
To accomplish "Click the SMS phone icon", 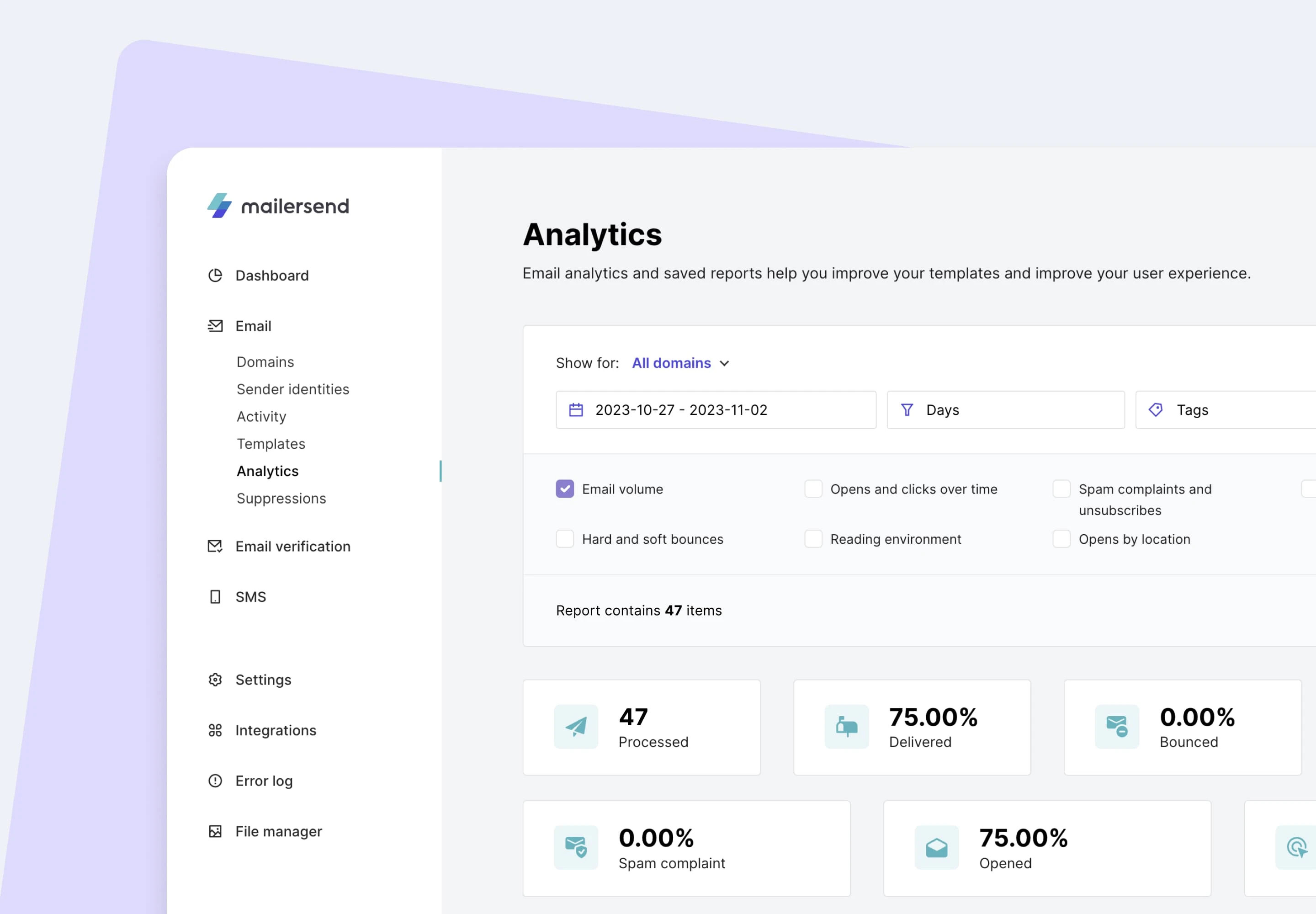I will click(215, 597).
